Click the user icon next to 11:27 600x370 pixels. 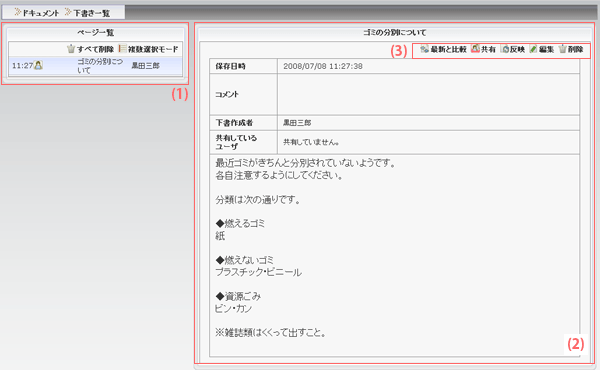point(38,65)
